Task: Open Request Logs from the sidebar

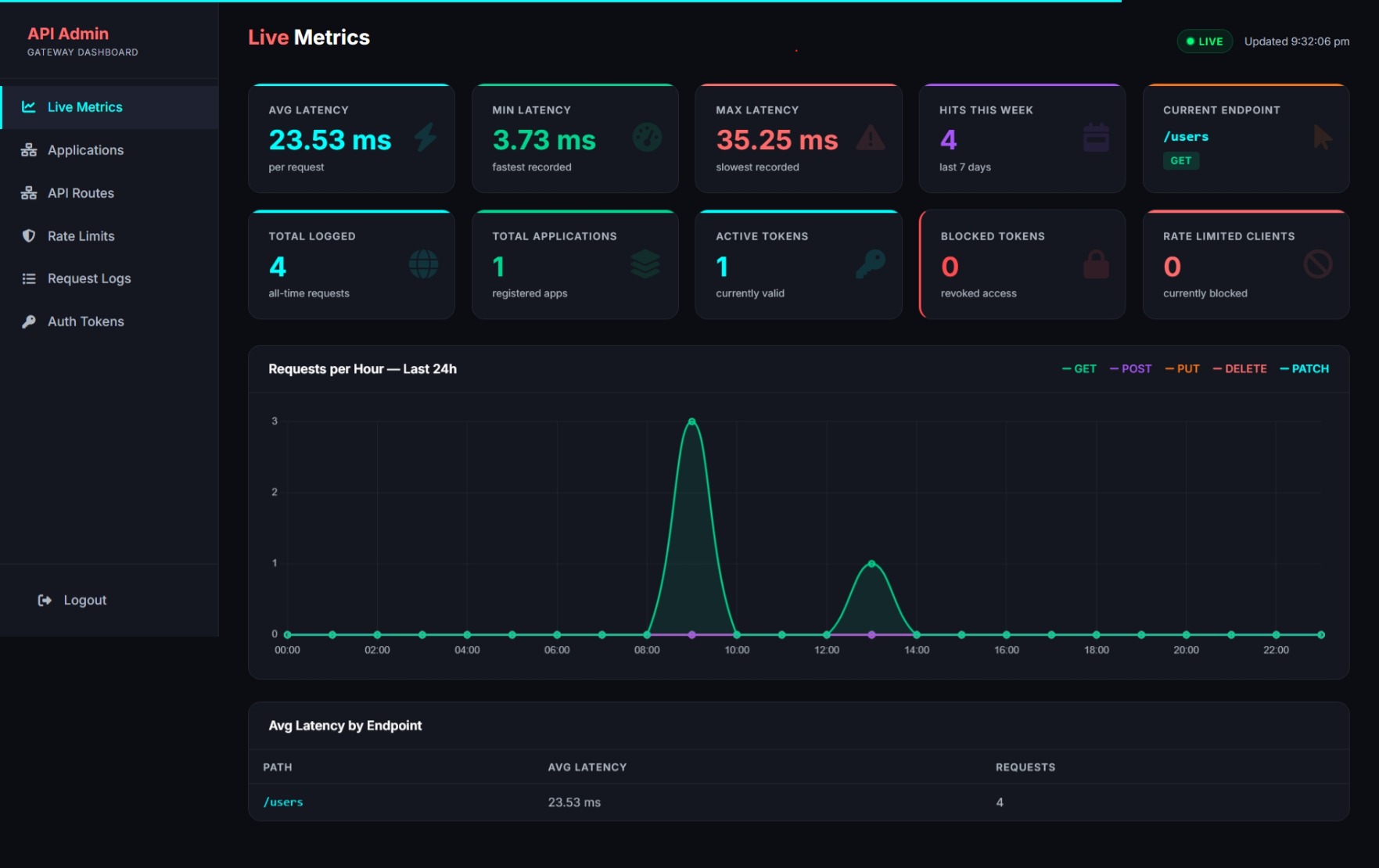Action: (110, 278)
